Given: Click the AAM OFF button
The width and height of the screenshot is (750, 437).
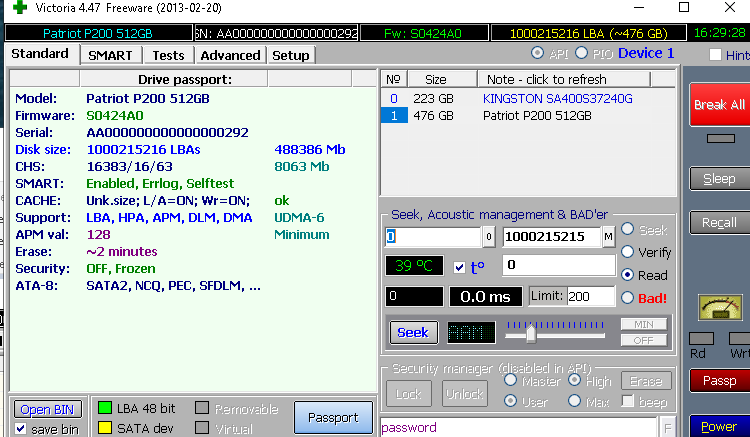Looking at the screenshot, I should click(644, 340).
